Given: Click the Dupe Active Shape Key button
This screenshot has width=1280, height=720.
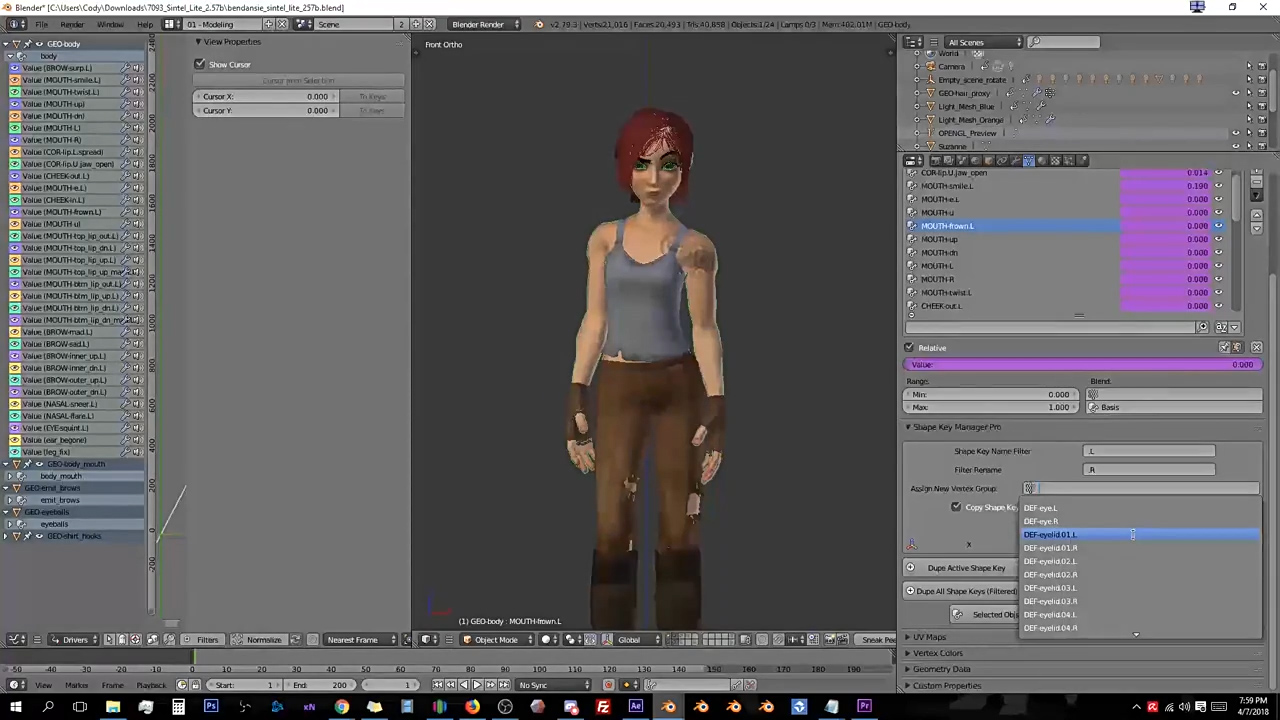Looking at the screenshot, I should pyautogui.click(x=965, y=568).
